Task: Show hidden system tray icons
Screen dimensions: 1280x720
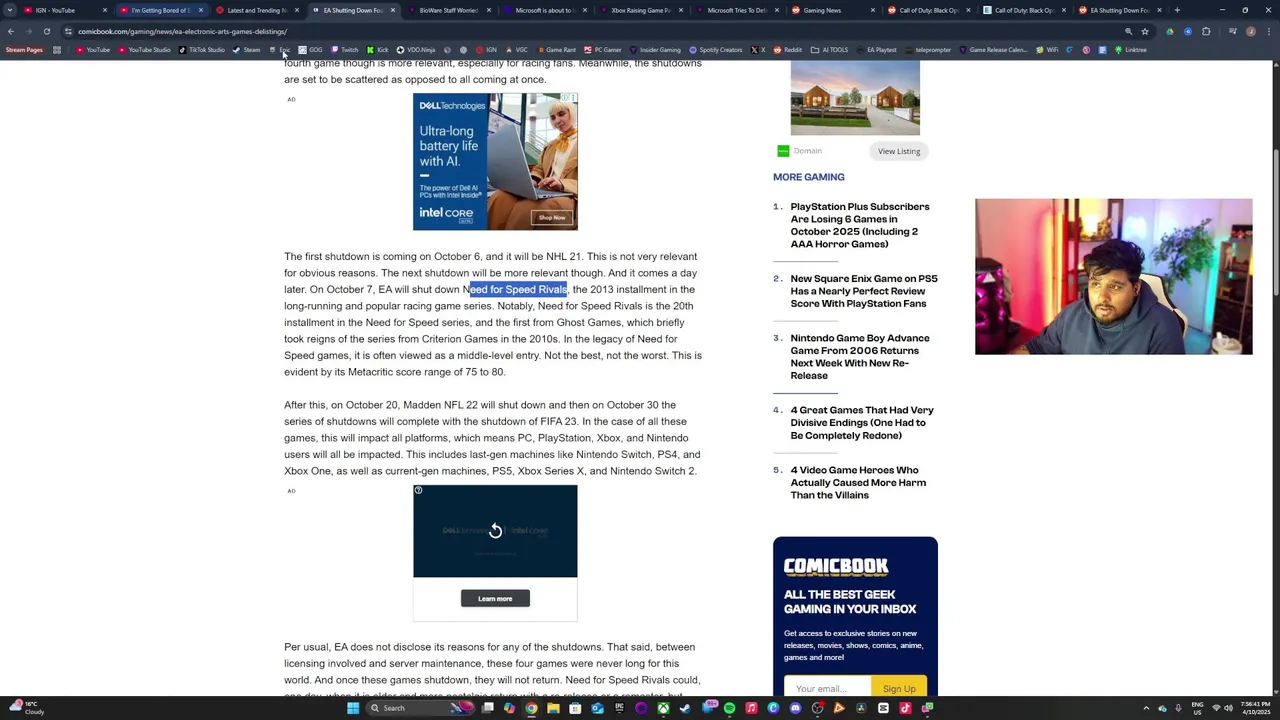Action: pos(1146,708)
